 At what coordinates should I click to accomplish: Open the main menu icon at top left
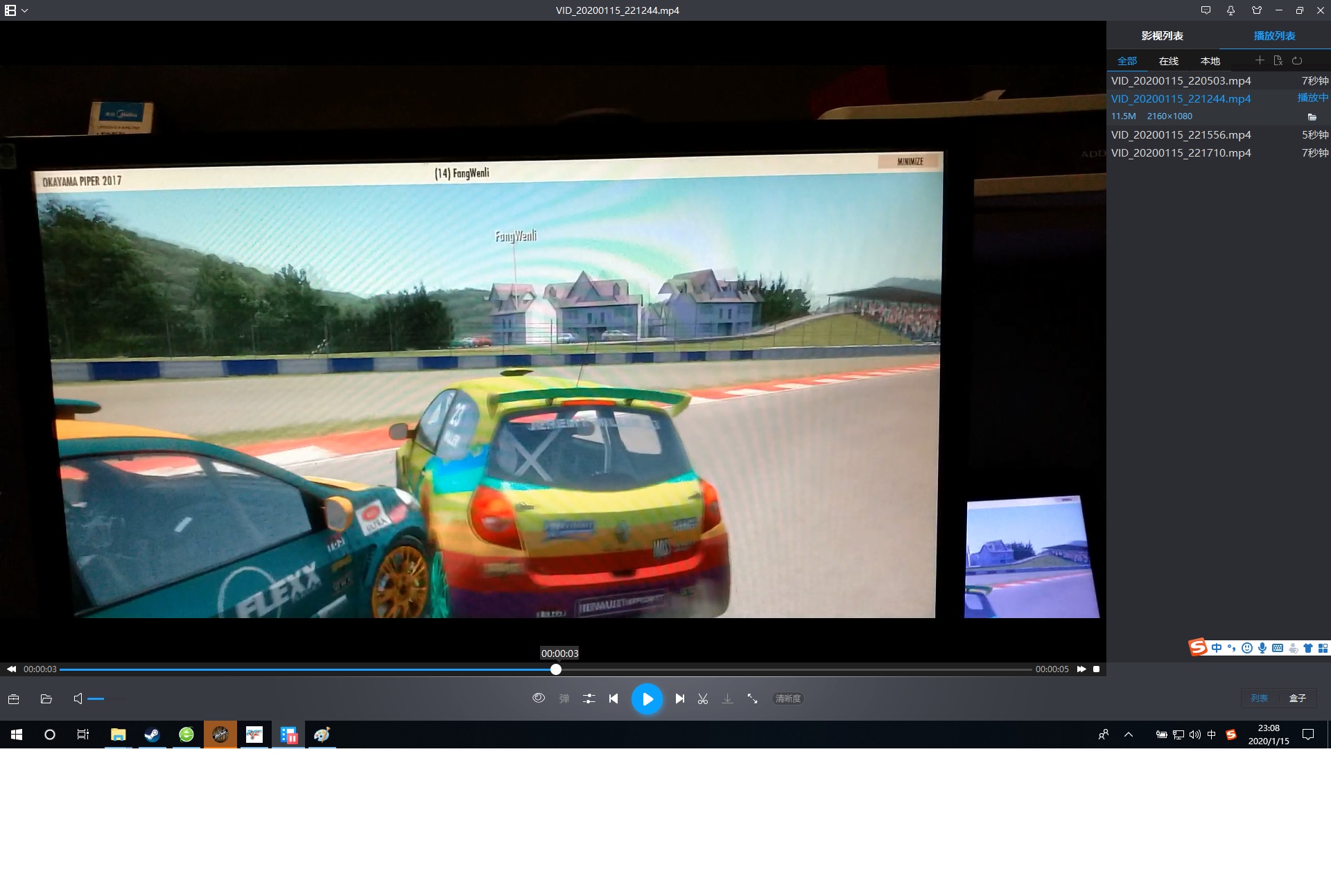pos(10,10)
